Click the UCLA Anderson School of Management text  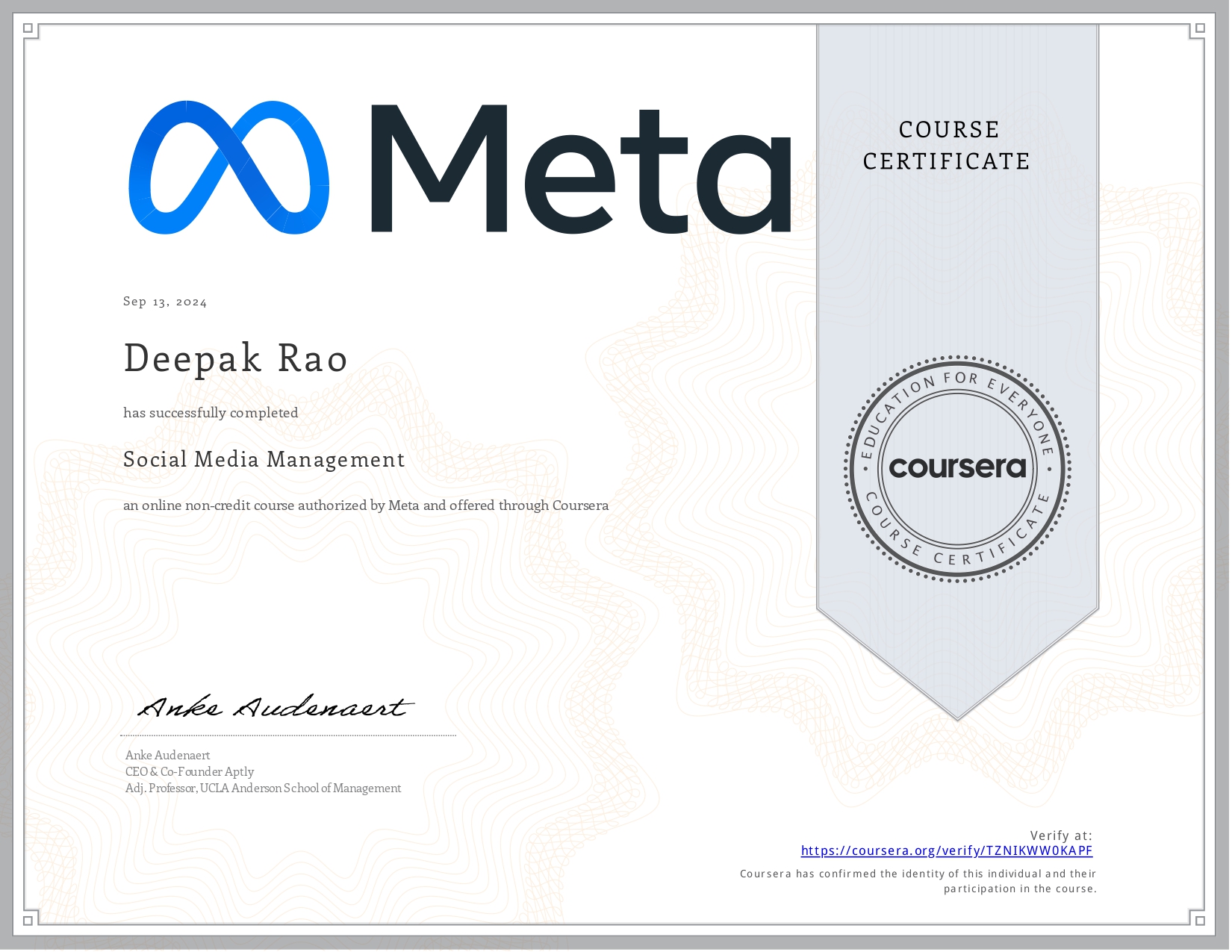tap(263, 788)
